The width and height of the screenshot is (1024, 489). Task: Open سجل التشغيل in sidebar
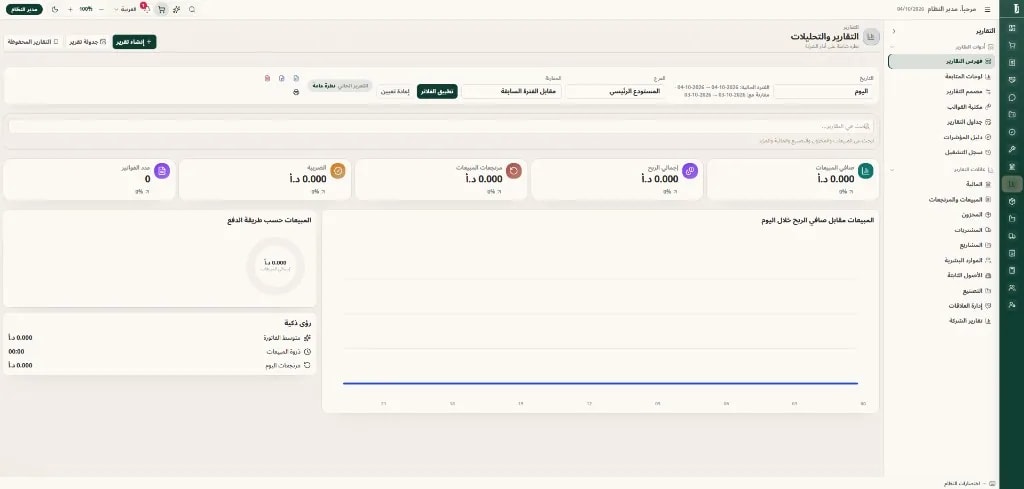pos(942,152)
